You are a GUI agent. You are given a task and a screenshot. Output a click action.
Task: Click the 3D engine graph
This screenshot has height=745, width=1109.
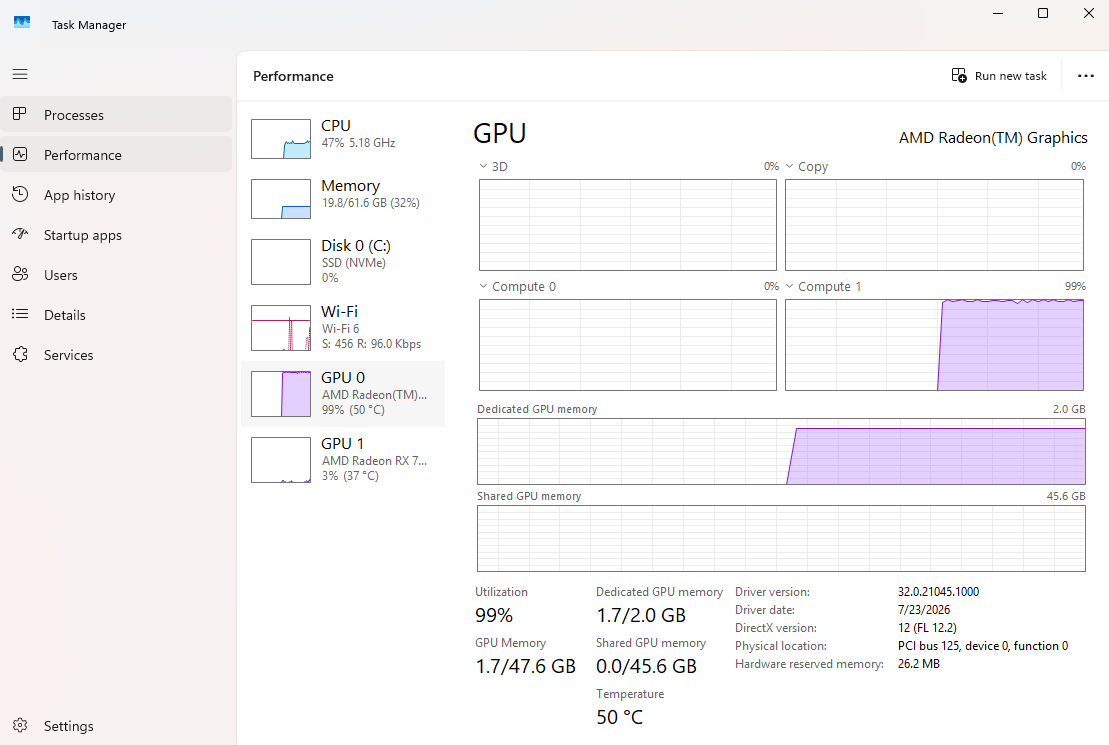627,225
